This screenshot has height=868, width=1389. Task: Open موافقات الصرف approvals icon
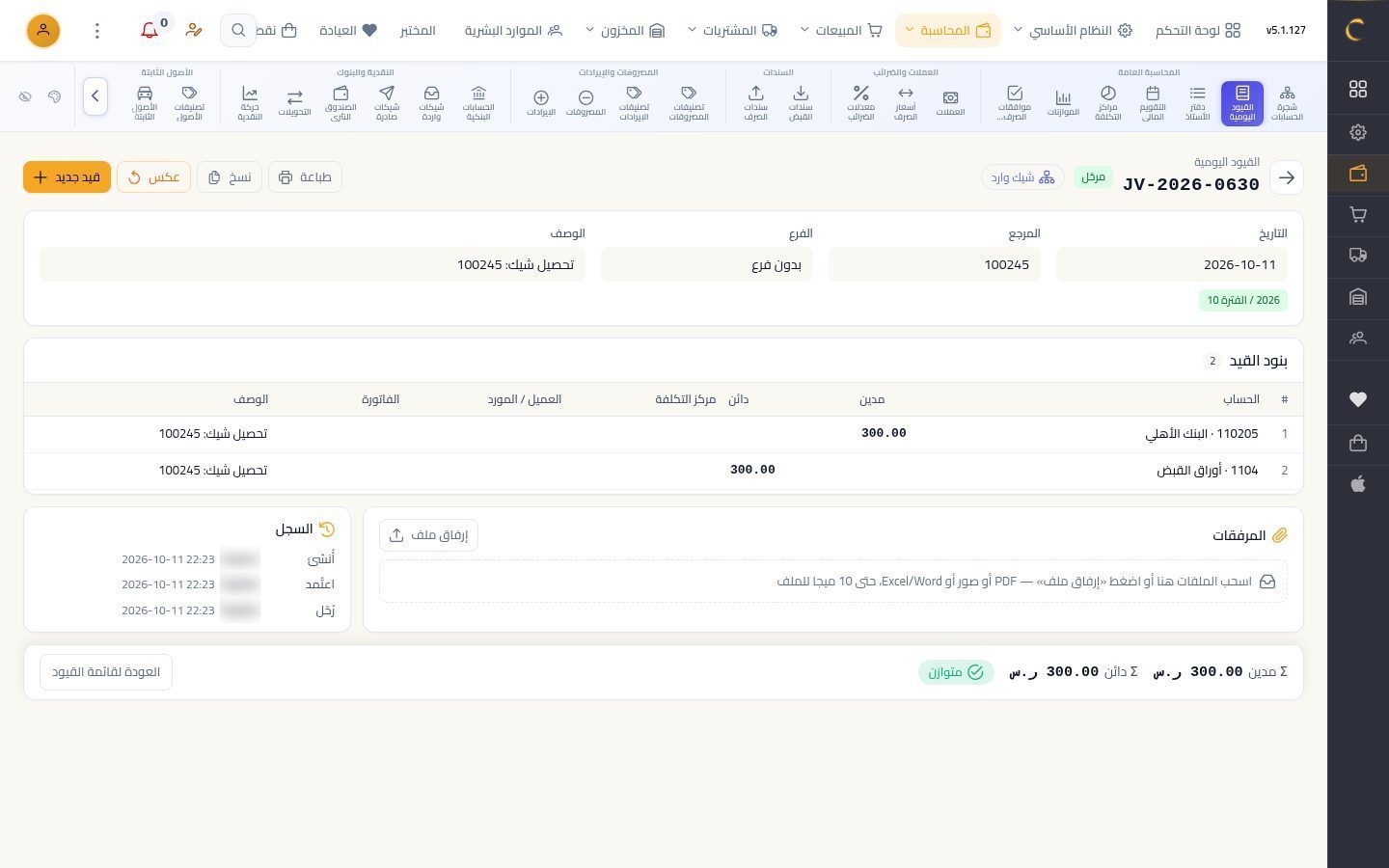click(x=1014, y=103)
